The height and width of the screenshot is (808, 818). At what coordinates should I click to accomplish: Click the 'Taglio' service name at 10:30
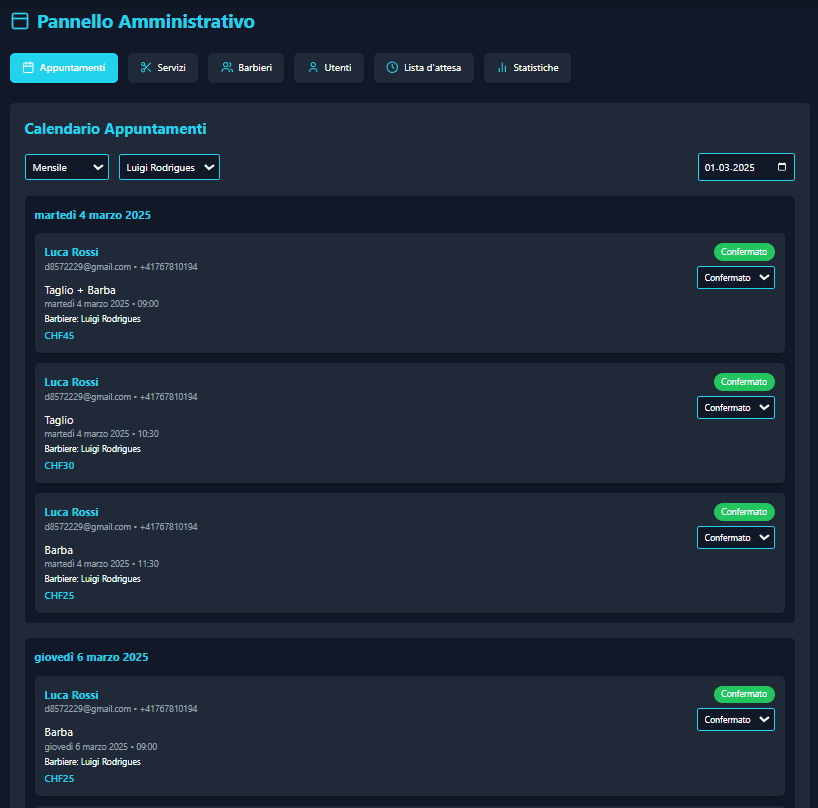click(x=59, y=420)
